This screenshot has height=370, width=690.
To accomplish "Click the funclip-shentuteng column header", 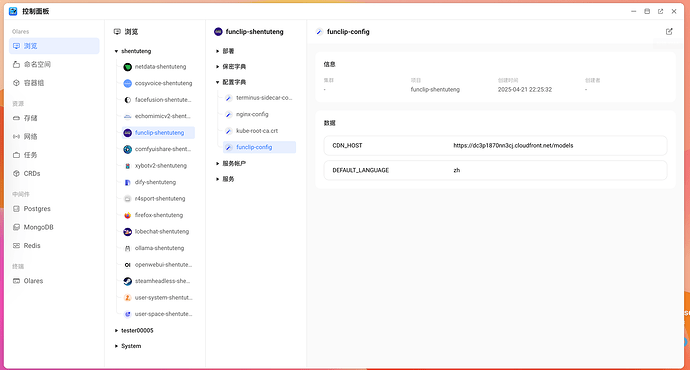I will (254, 32).
